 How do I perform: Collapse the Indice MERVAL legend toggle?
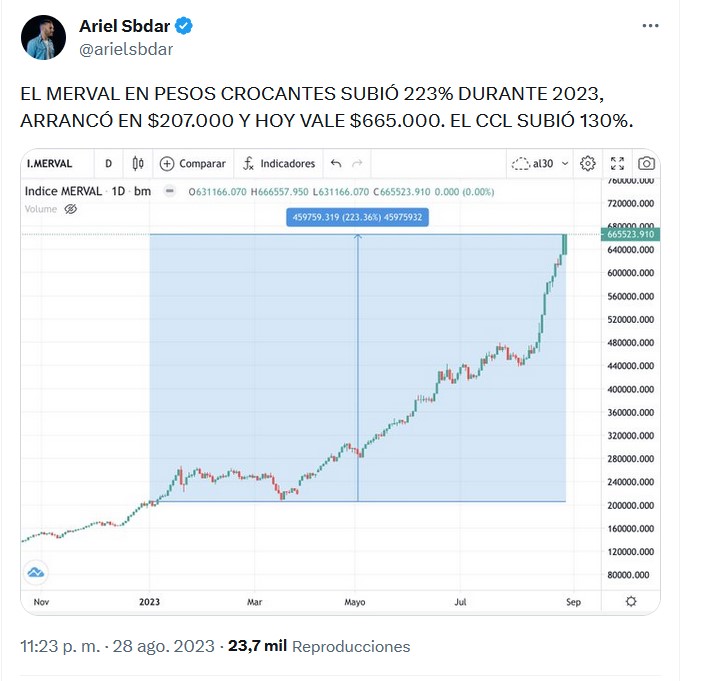pyautogui.click(x=170, y=191)
